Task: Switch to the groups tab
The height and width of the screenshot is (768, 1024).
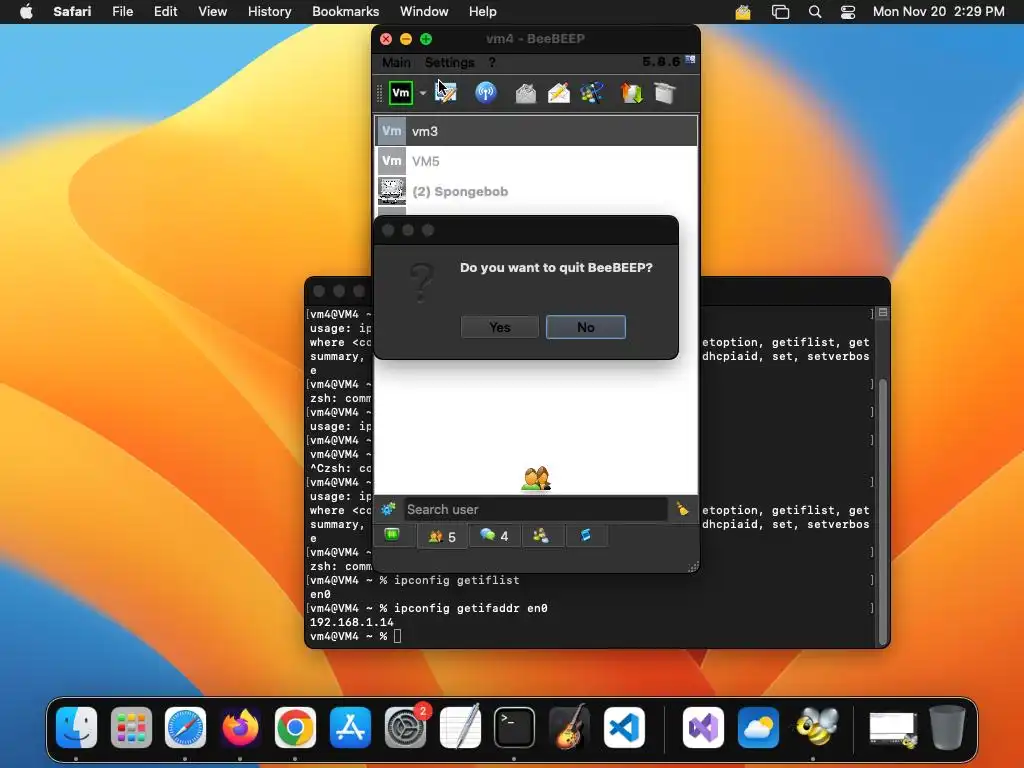Action: [541, 536]
